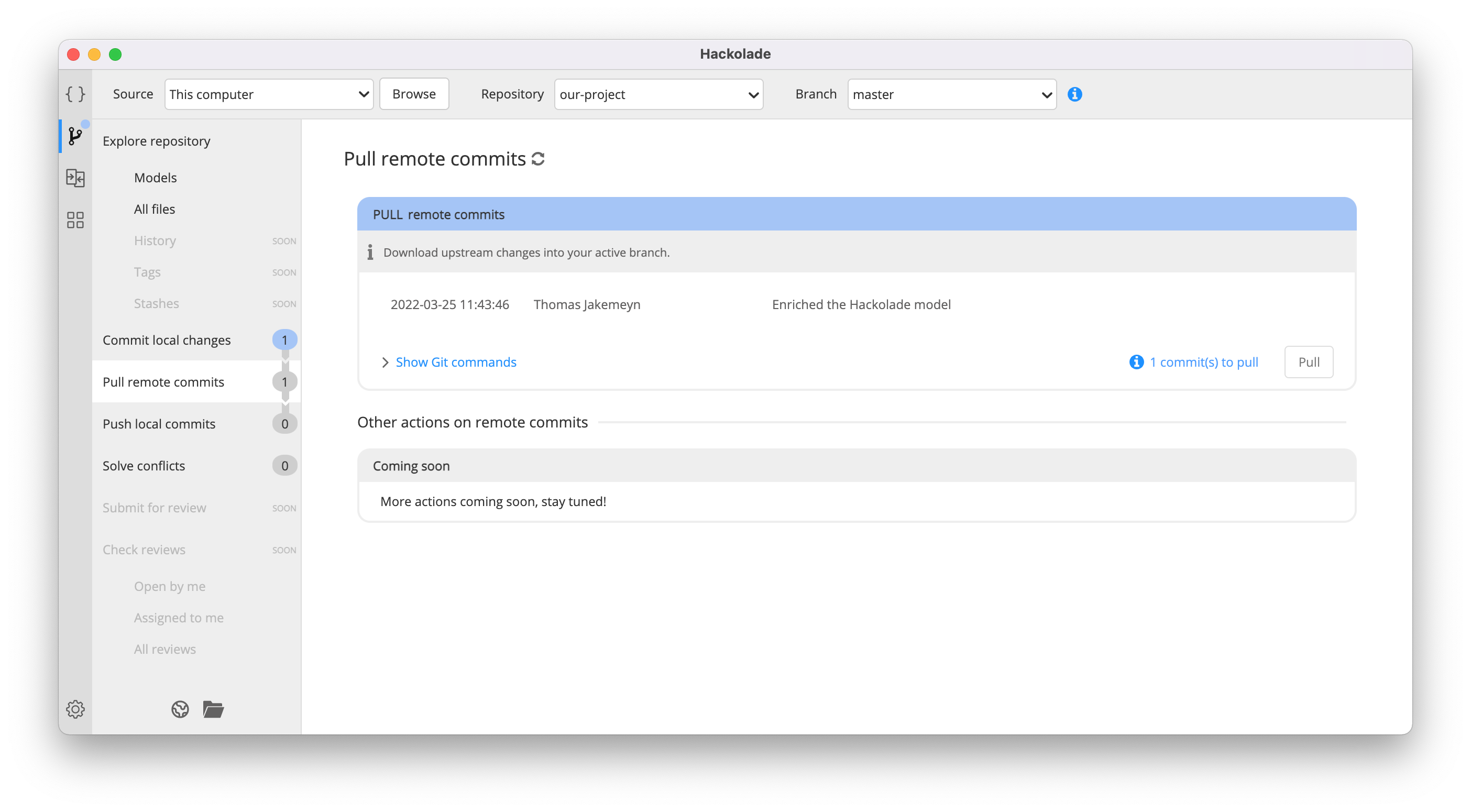Click Check reviews sidebar item

(x=144, y=550)
